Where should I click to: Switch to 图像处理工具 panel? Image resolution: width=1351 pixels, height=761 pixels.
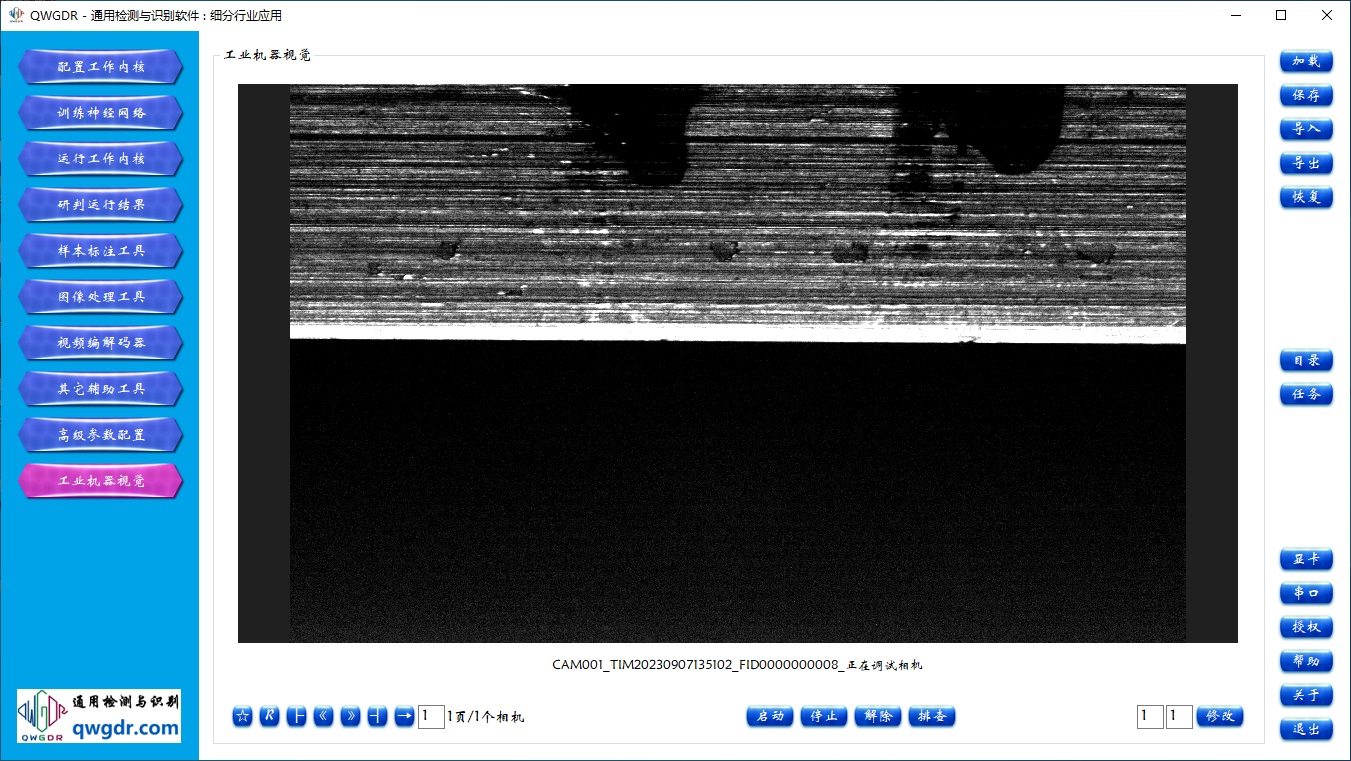click(100, 297)
